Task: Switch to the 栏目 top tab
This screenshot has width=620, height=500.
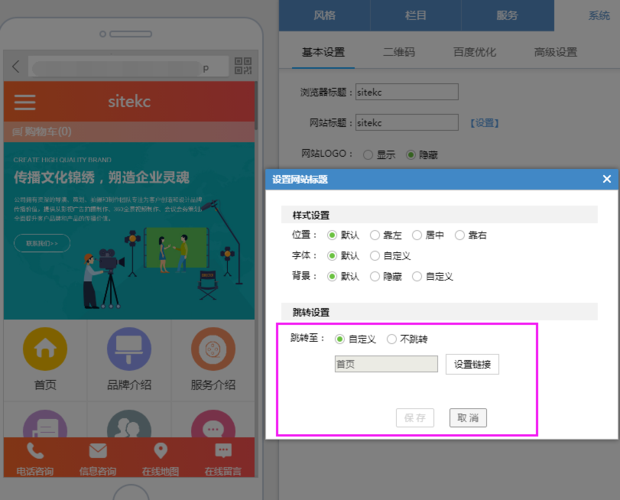Action: tap(416, 15)
